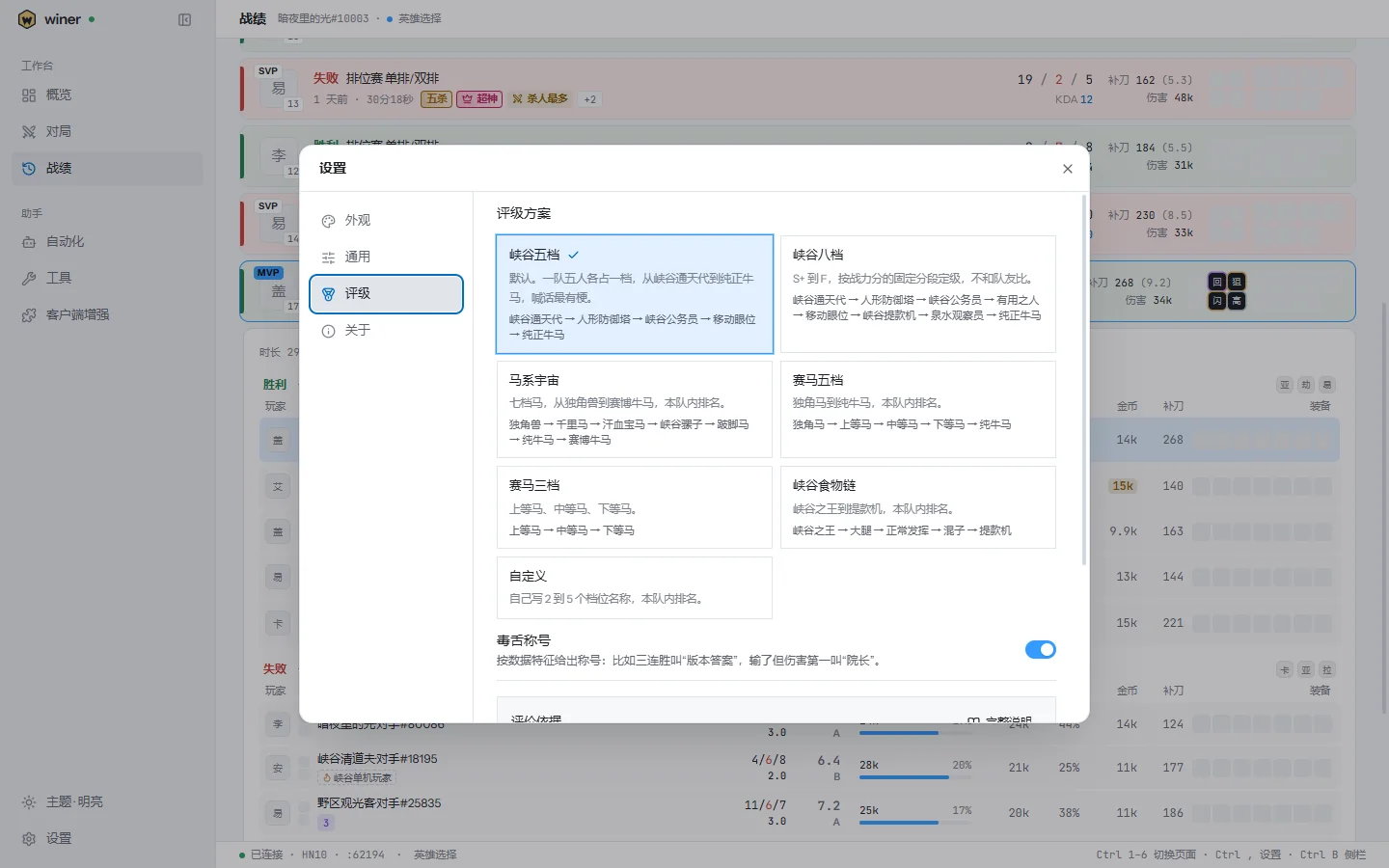Click the 安 avatar beside 峡谷清道夫对手
The height and width of the screenshot is (868, 1389).
[x=278, y=768]
